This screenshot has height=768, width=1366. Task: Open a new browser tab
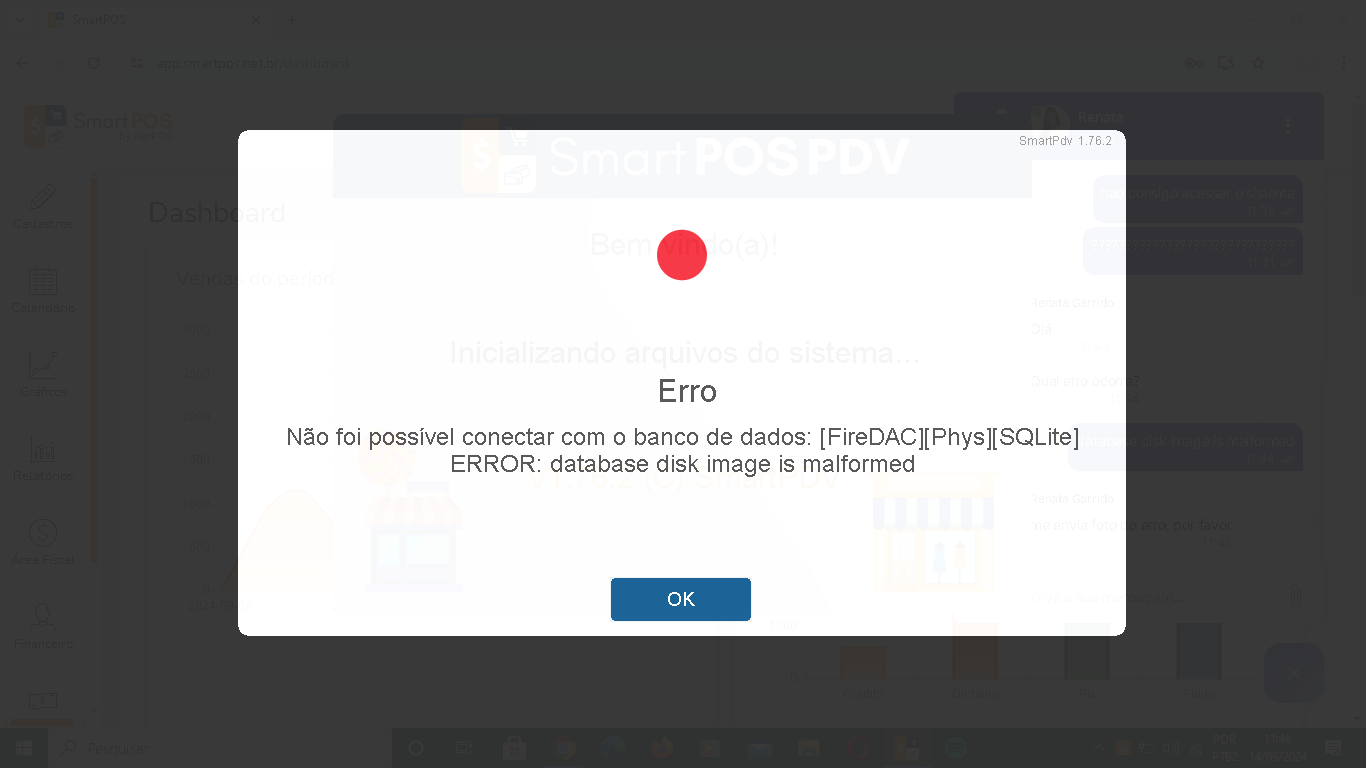tap(292, 20)
